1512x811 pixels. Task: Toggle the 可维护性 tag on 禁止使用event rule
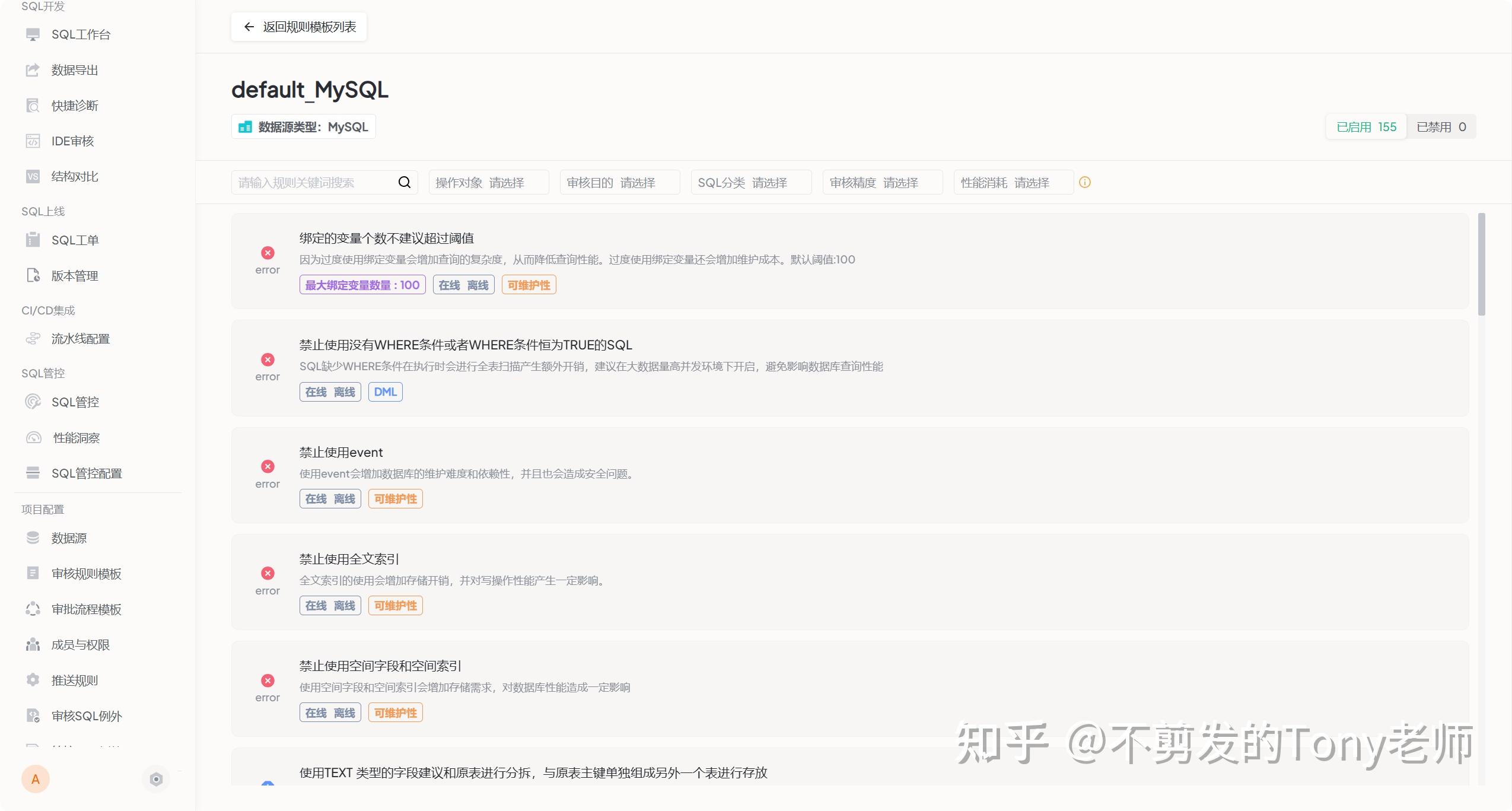[x=394, y=498]
